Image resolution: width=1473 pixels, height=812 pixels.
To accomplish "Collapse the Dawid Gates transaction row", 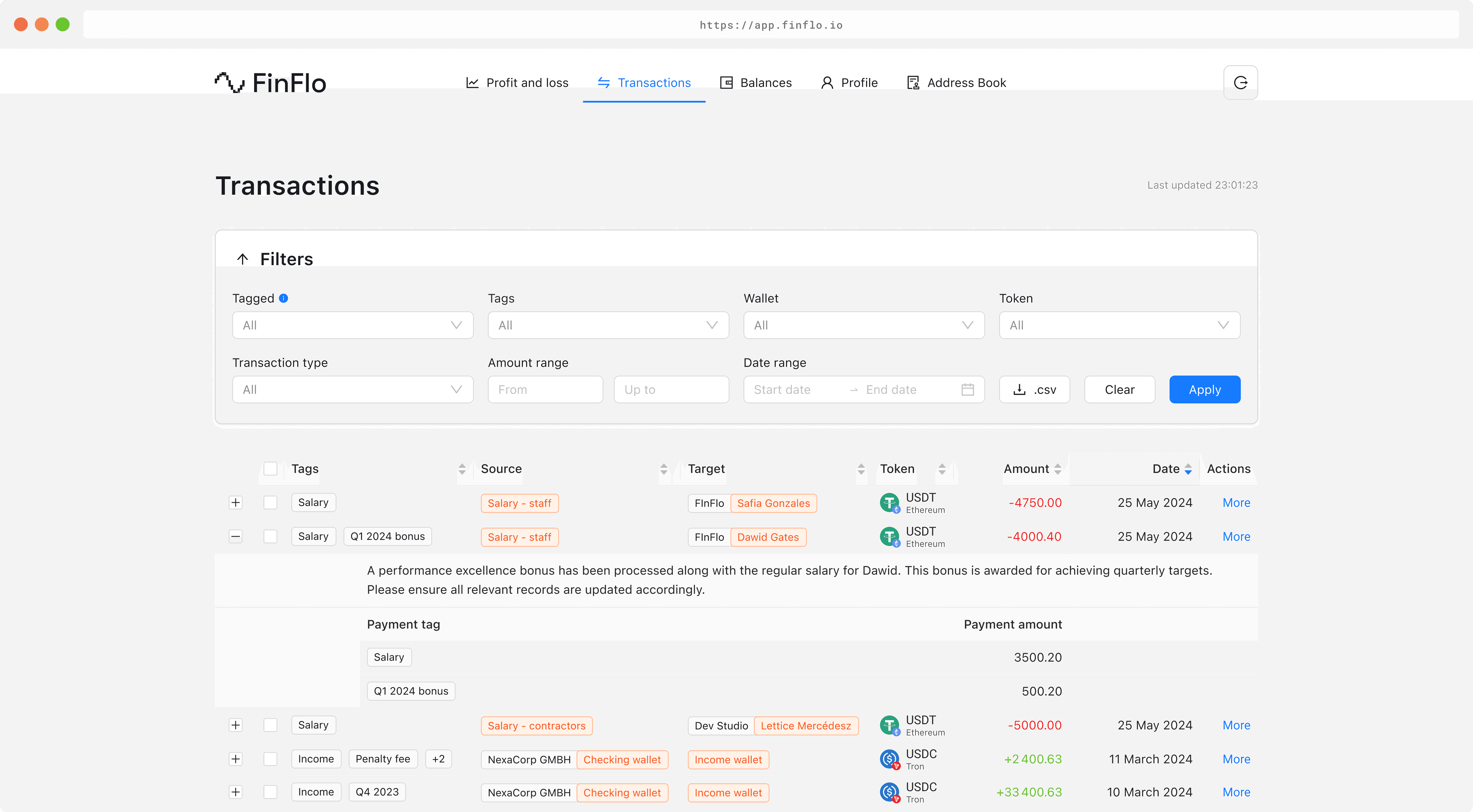I will point(236,536).
